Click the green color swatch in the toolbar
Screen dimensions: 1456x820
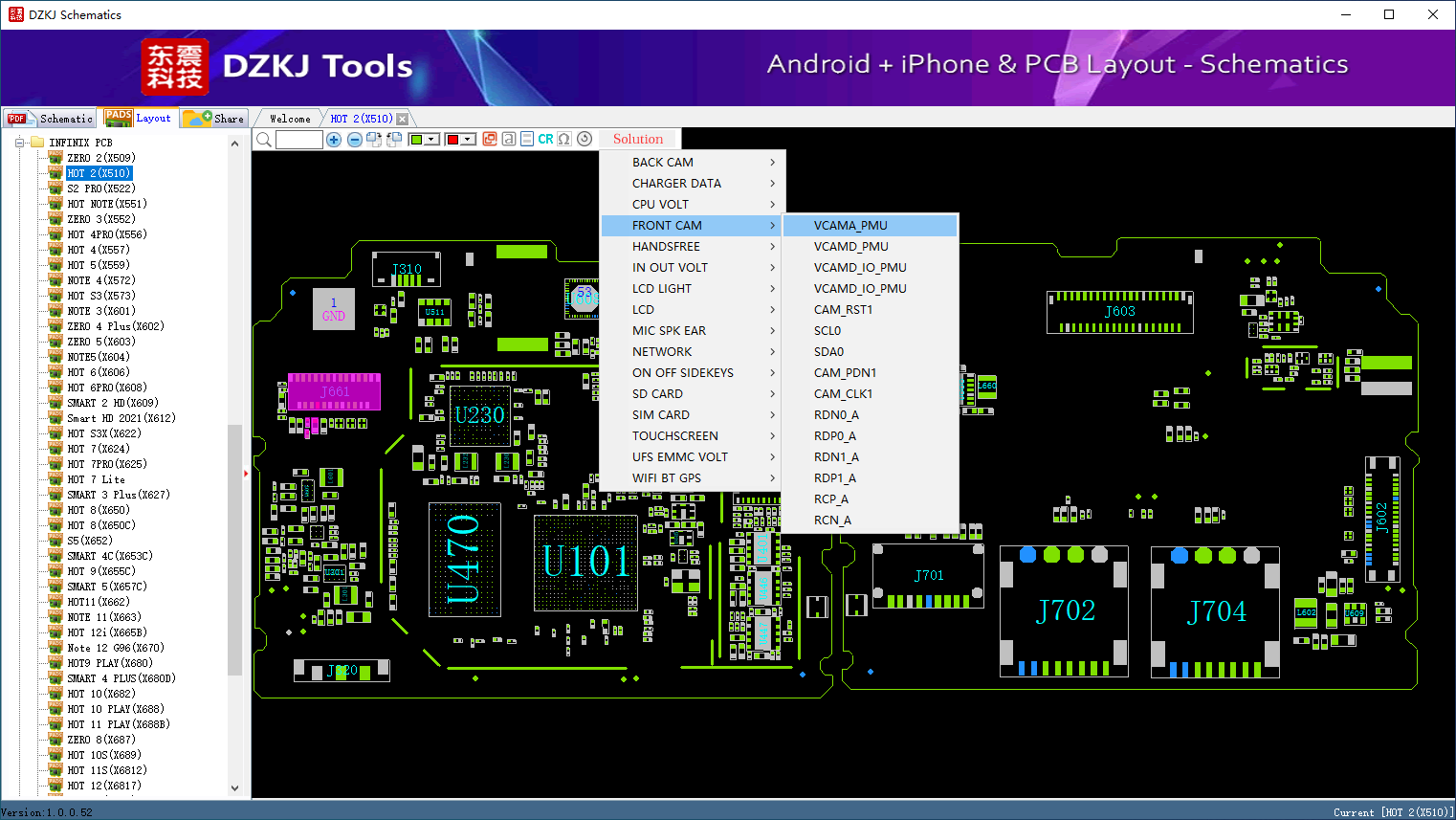416,140
